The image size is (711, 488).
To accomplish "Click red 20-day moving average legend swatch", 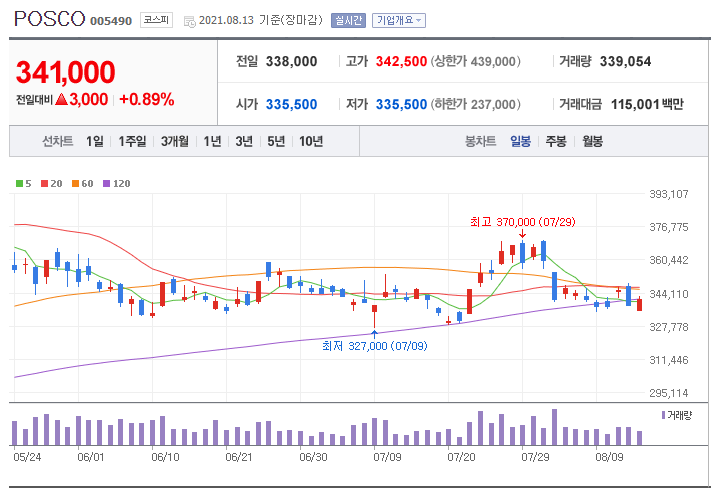I will click(44, 184).
